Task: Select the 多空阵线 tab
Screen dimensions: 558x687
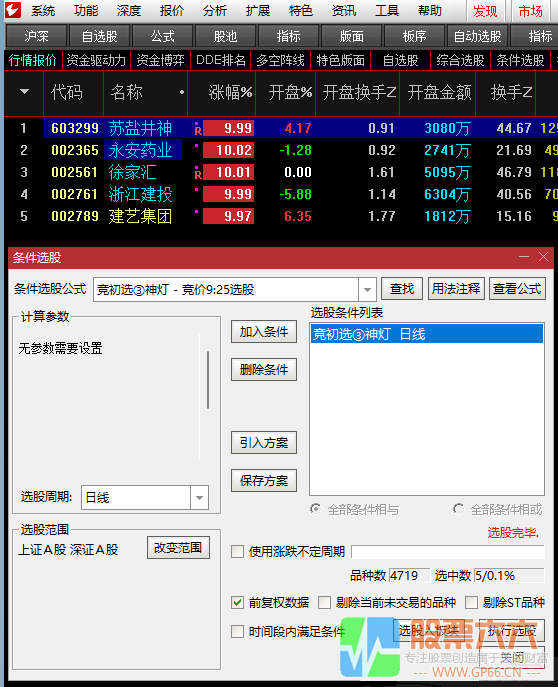Action: 280,60
